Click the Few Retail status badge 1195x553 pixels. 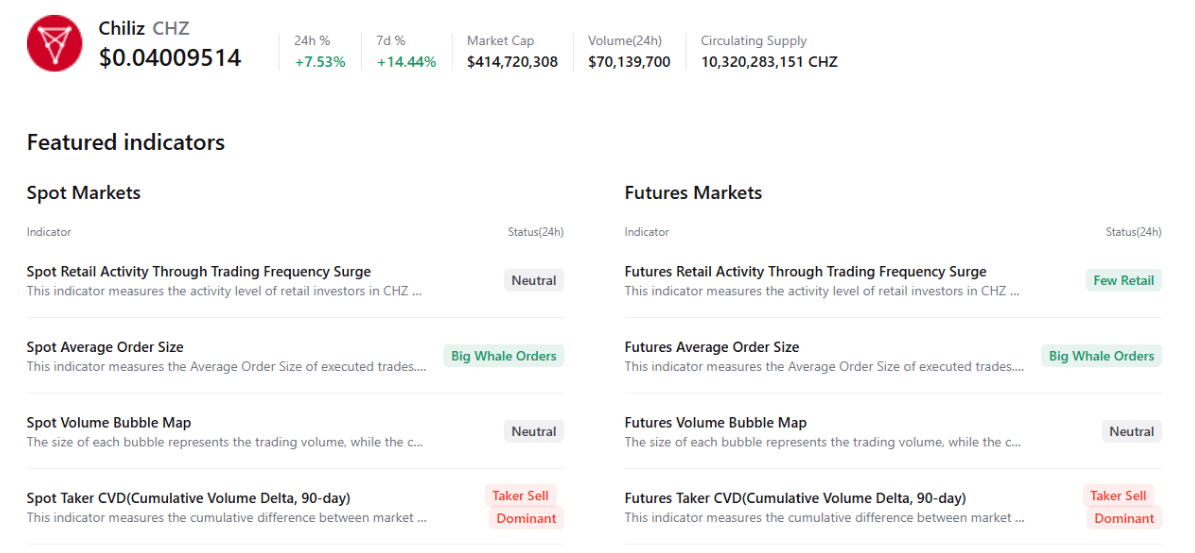(1123, 281)
